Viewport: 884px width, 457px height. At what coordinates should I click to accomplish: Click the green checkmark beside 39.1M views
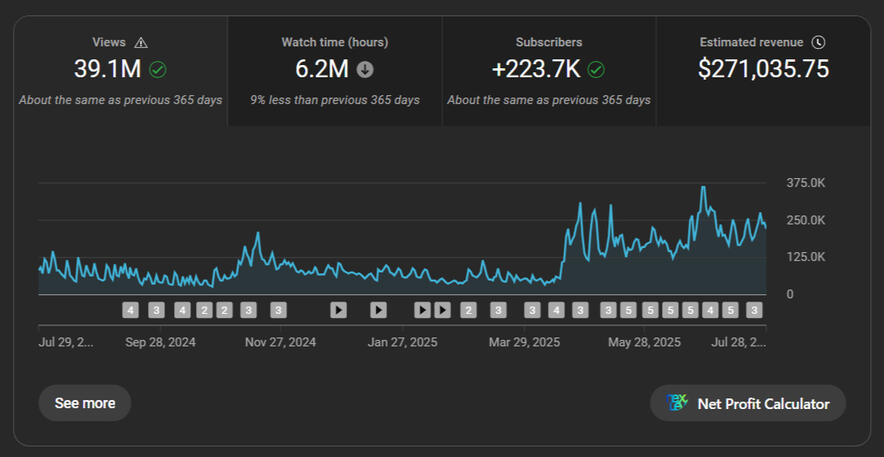pyautogui.click(x=158, y=70)
